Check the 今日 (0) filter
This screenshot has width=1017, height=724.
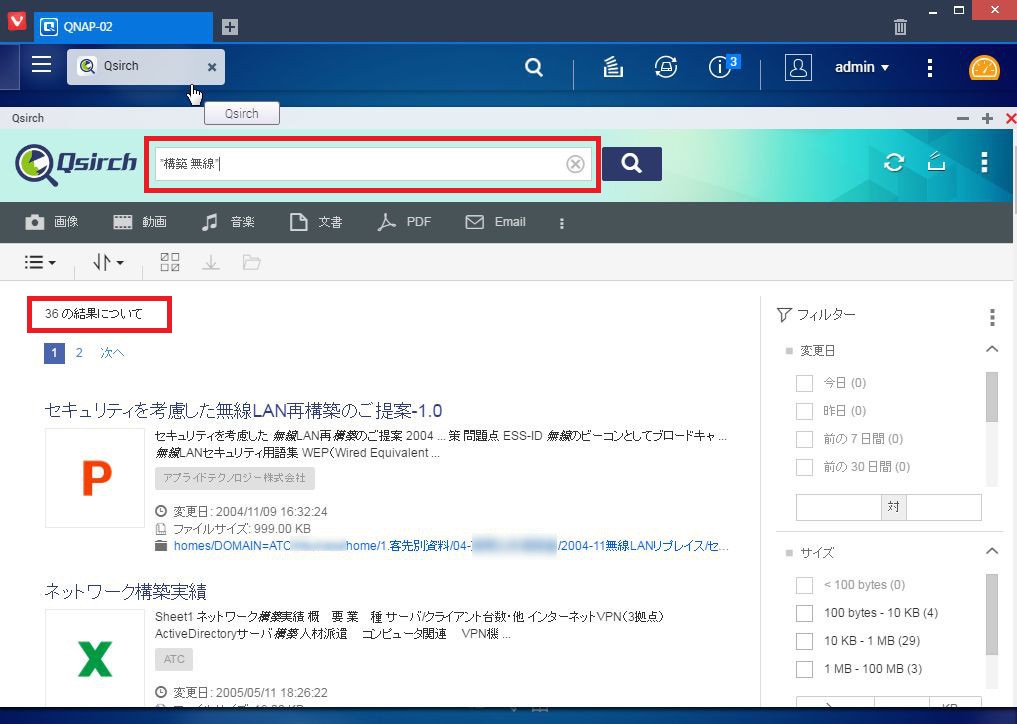pyautogui.click(x=804, y=383)
